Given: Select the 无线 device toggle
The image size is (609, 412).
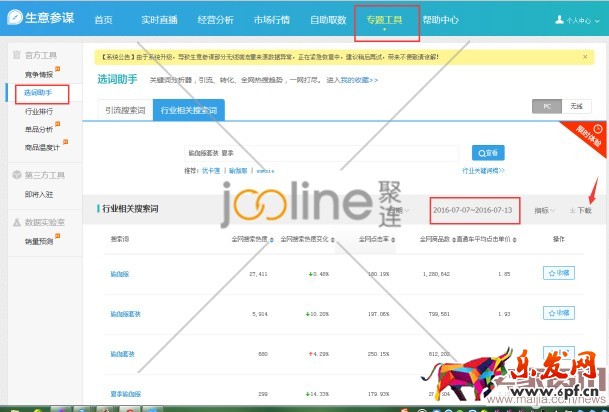Looking at the screenshot, I should (x=576, y=106).
